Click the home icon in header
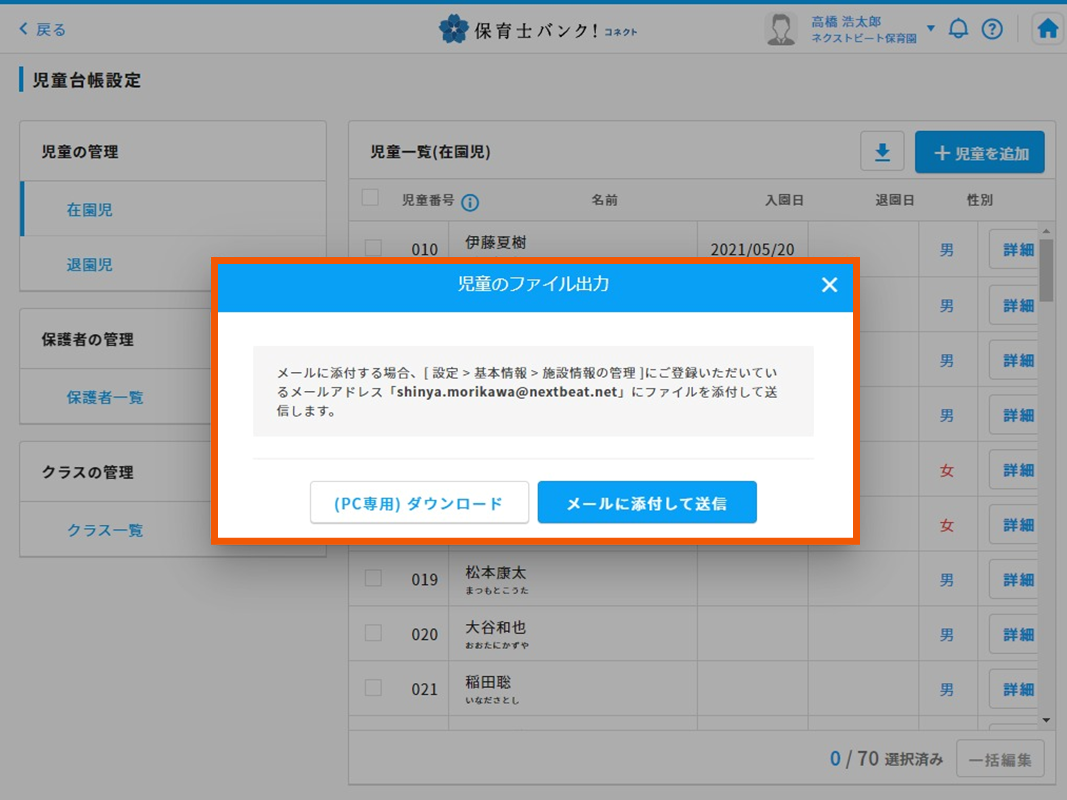1067x800 pixels. point(1047,29)
